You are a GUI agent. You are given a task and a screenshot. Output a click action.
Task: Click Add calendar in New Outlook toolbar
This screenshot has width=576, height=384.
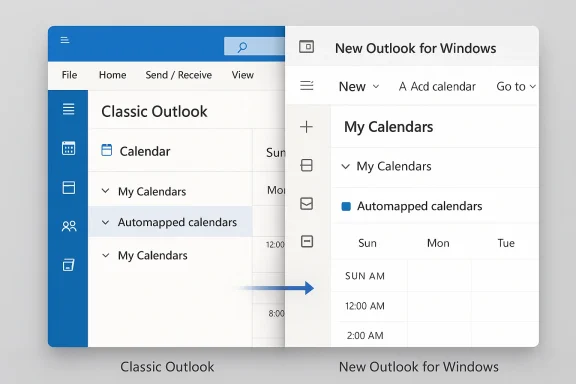pyautogui.click(x=437, y=87)
